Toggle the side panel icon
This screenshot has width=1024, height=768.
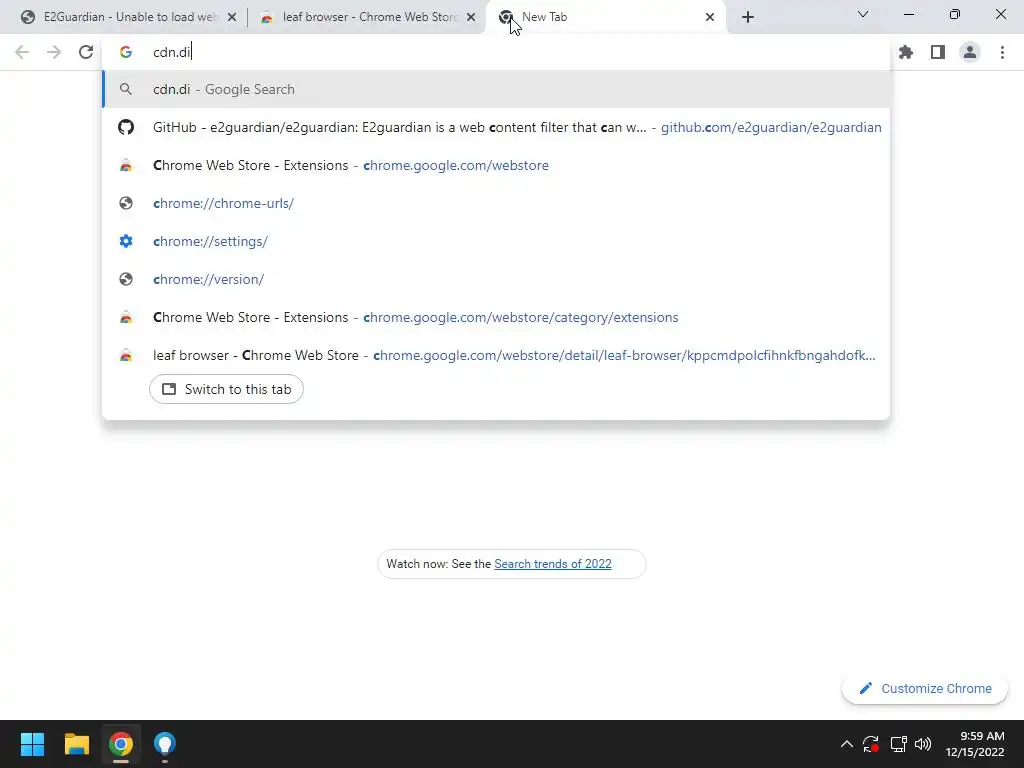point(938,52)
